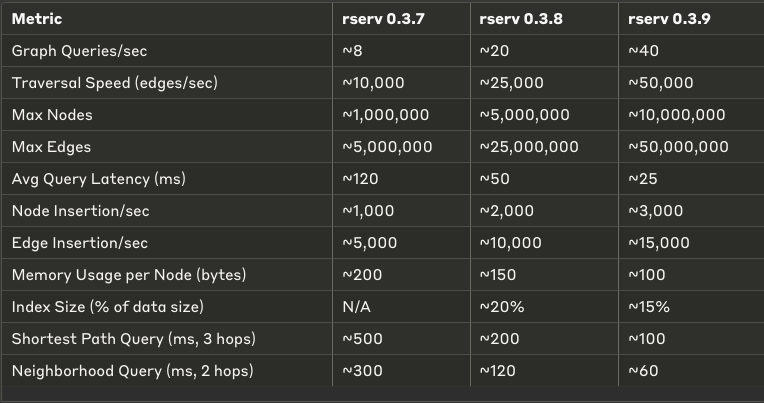Click the rserv 0.3.9 column header
The image size is (764, 403).
(x=669, y=19)
